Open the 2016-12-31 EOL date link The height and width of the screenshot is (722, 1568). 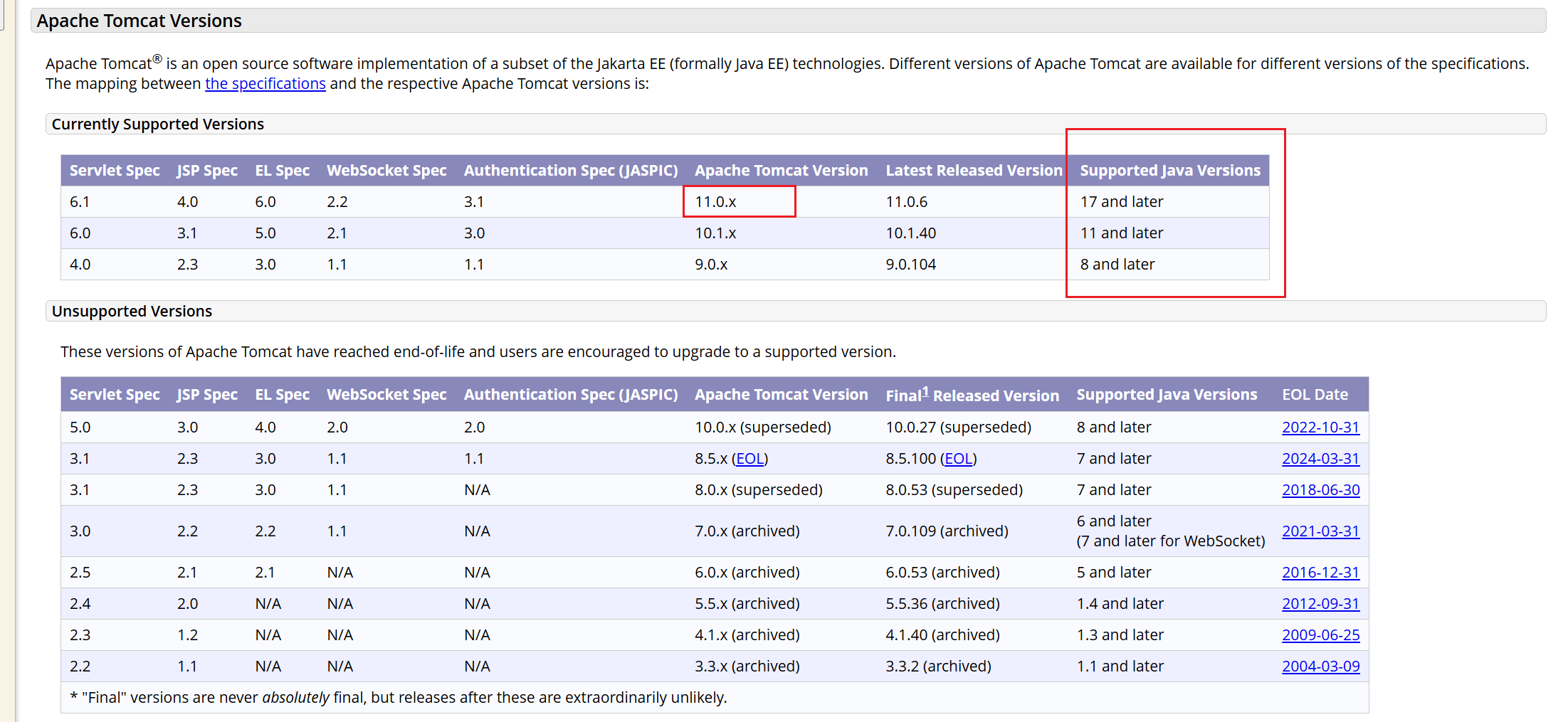click(1320, 573)
